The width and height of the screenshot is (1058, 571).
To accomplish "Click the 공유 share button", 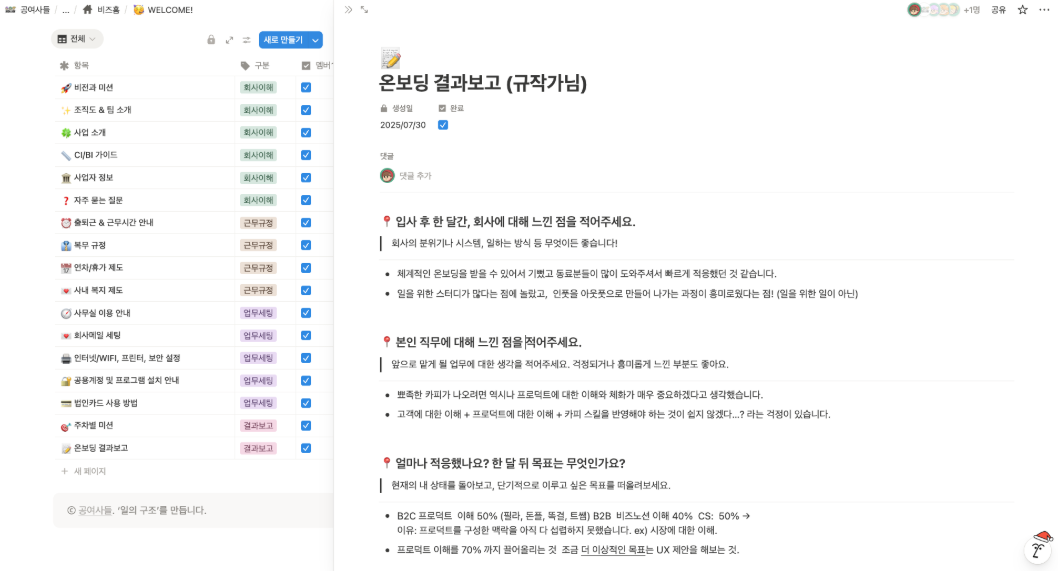I will [x=998, y=9].
